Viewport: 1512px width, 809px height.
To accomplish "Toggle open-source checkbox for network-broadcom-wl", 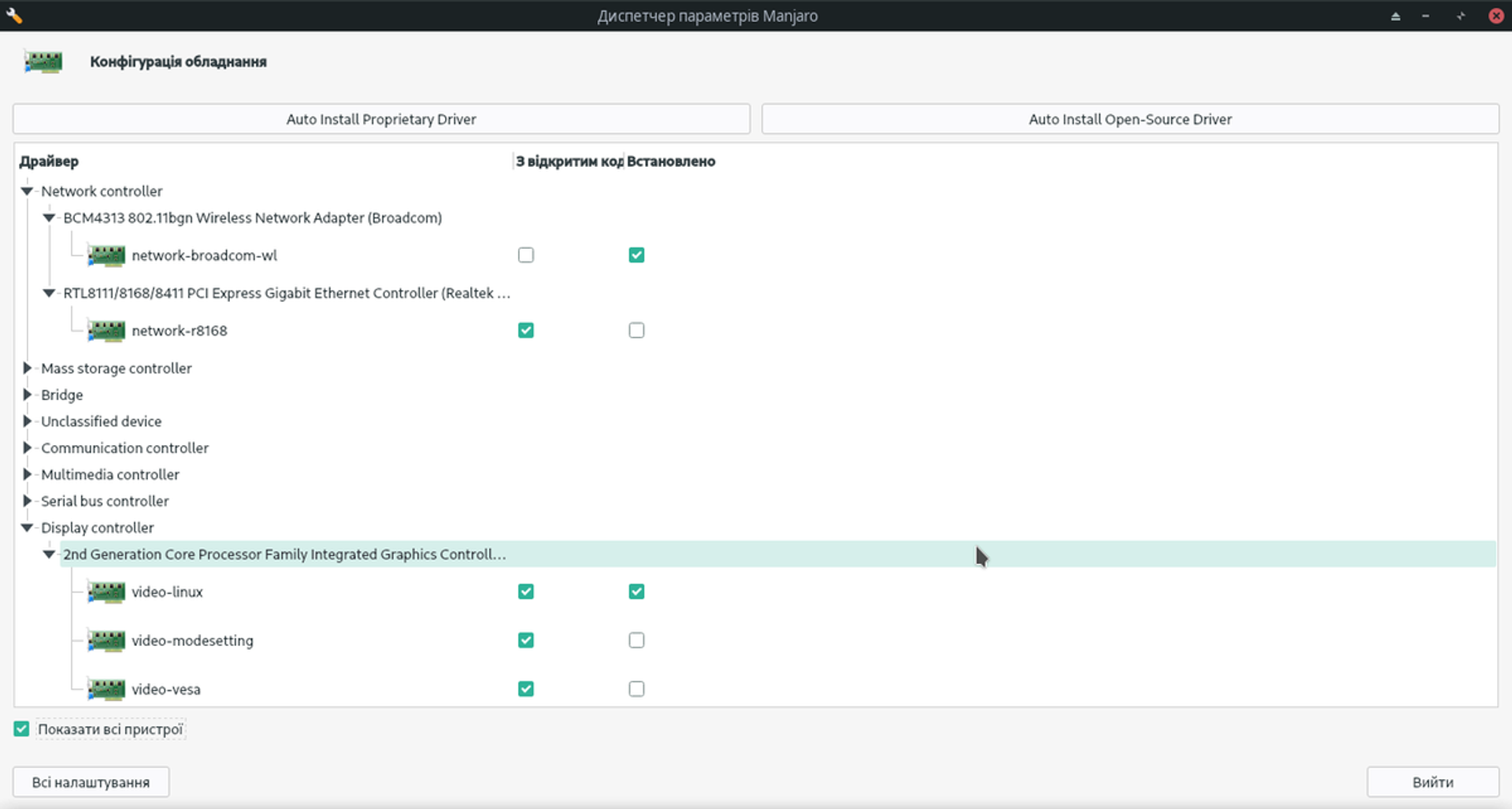I will (x=526, y=255).
